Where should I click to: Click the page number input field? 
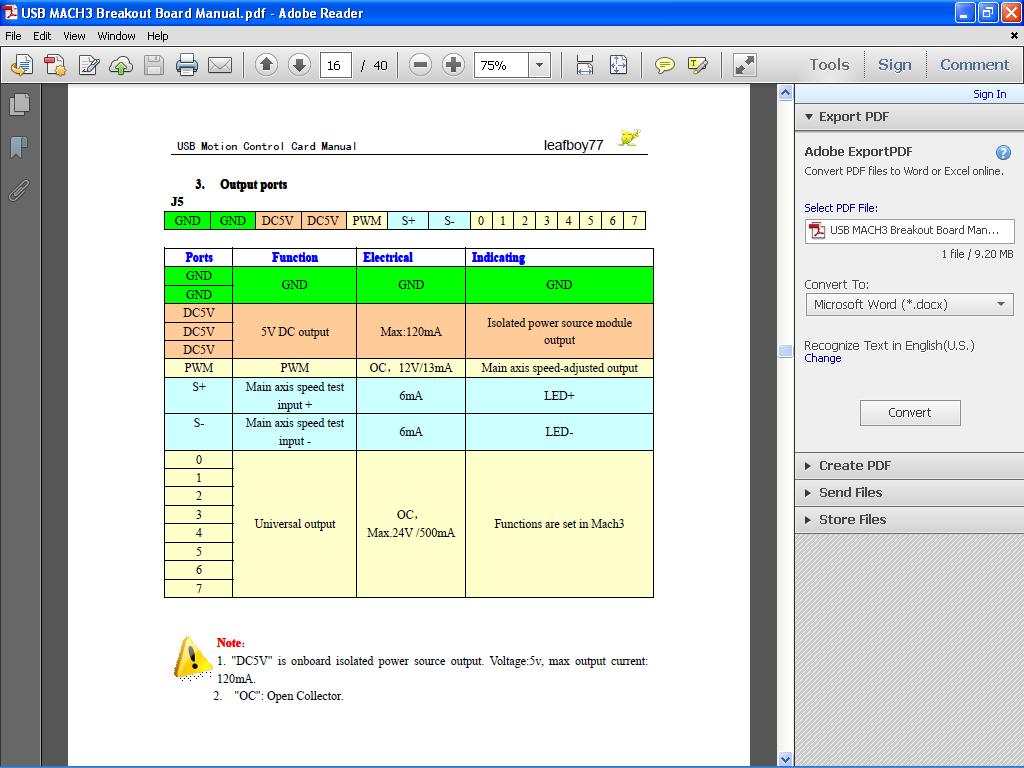click(334, 65)
